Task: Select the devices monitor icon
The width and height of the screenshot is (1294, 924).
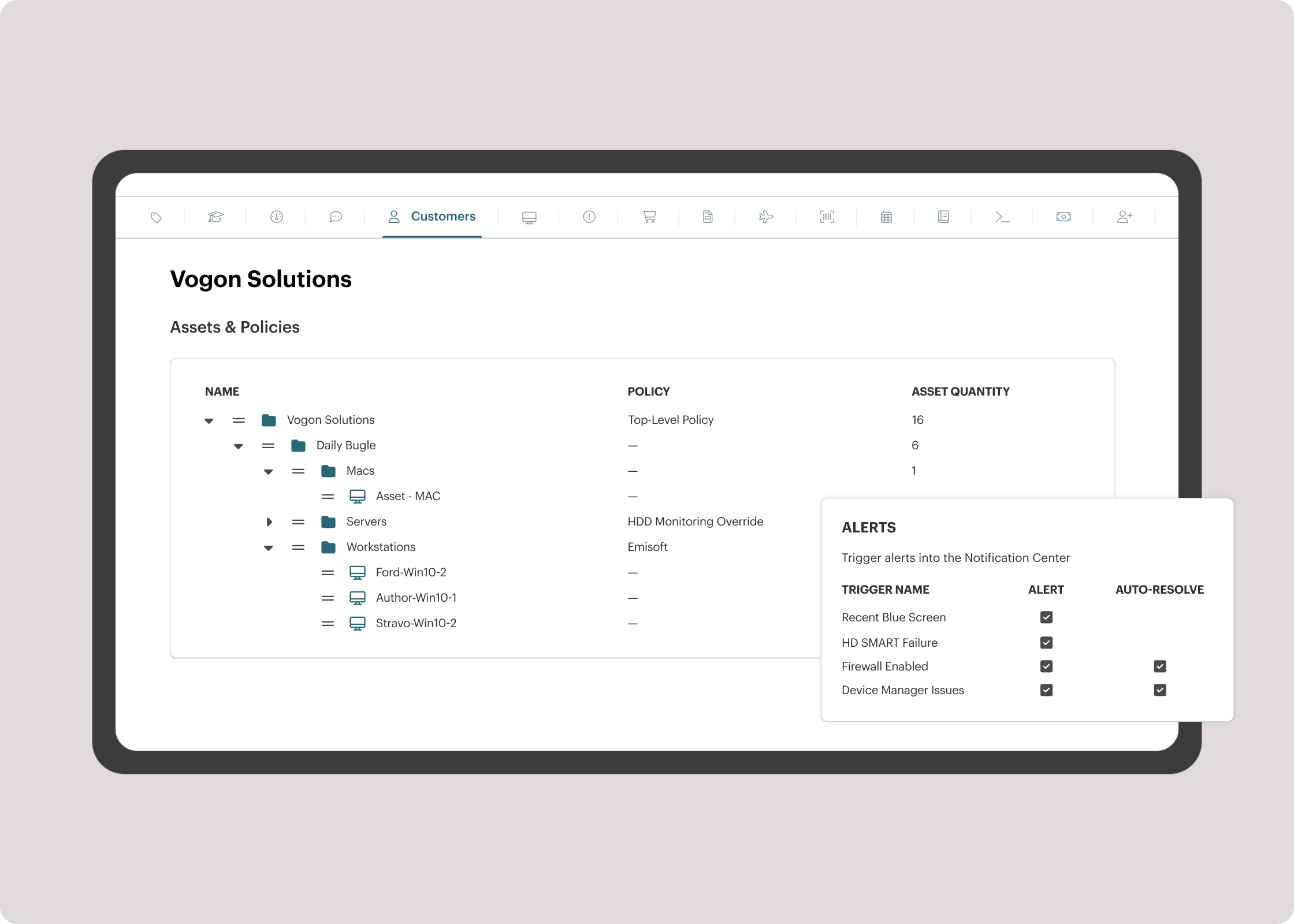Action: coord(529,217)
